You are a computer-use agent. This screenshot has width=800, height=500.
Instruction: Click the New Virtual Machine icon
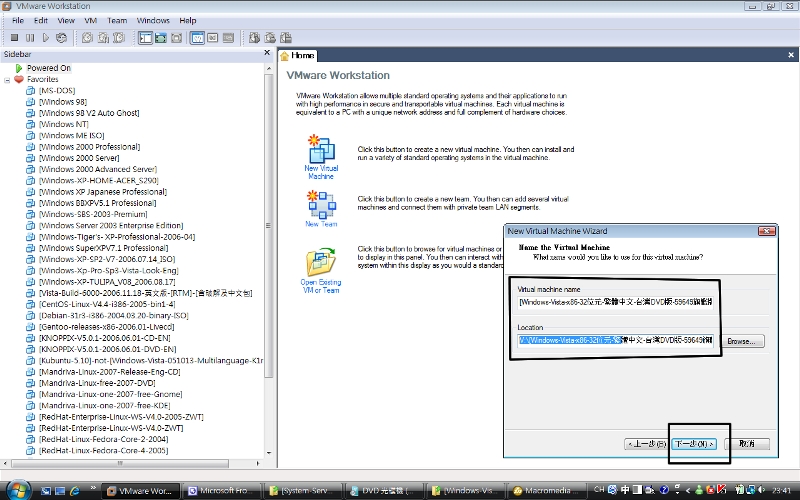(x=321, y=149)
